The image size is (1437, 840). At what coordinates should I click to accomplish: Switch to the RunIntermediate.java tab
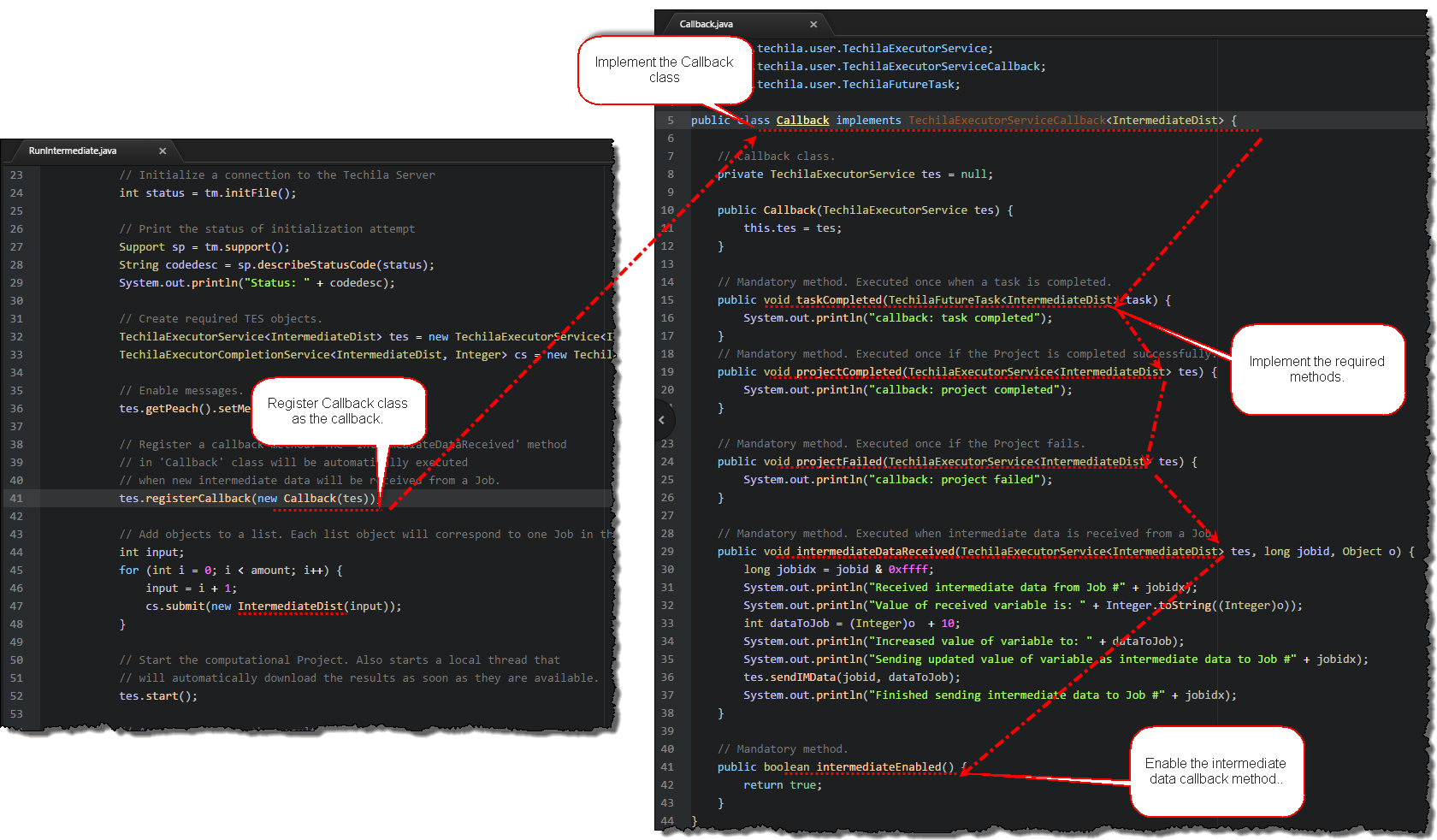pyautogui.click(x=73, y=151)
